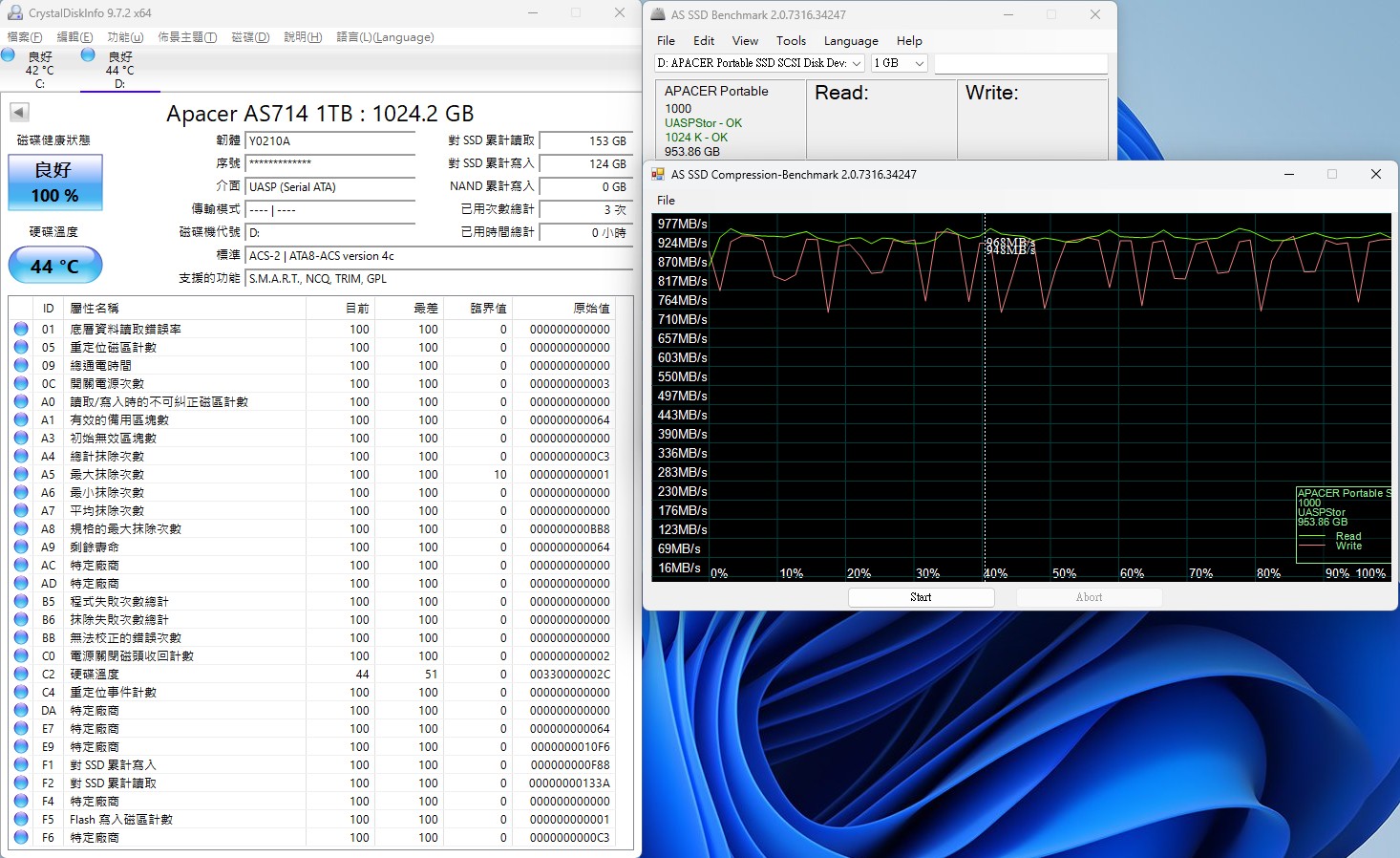Click the UASPStor - OK driver status text
This screenshot has height=858, width=1400.
point(703,123)
